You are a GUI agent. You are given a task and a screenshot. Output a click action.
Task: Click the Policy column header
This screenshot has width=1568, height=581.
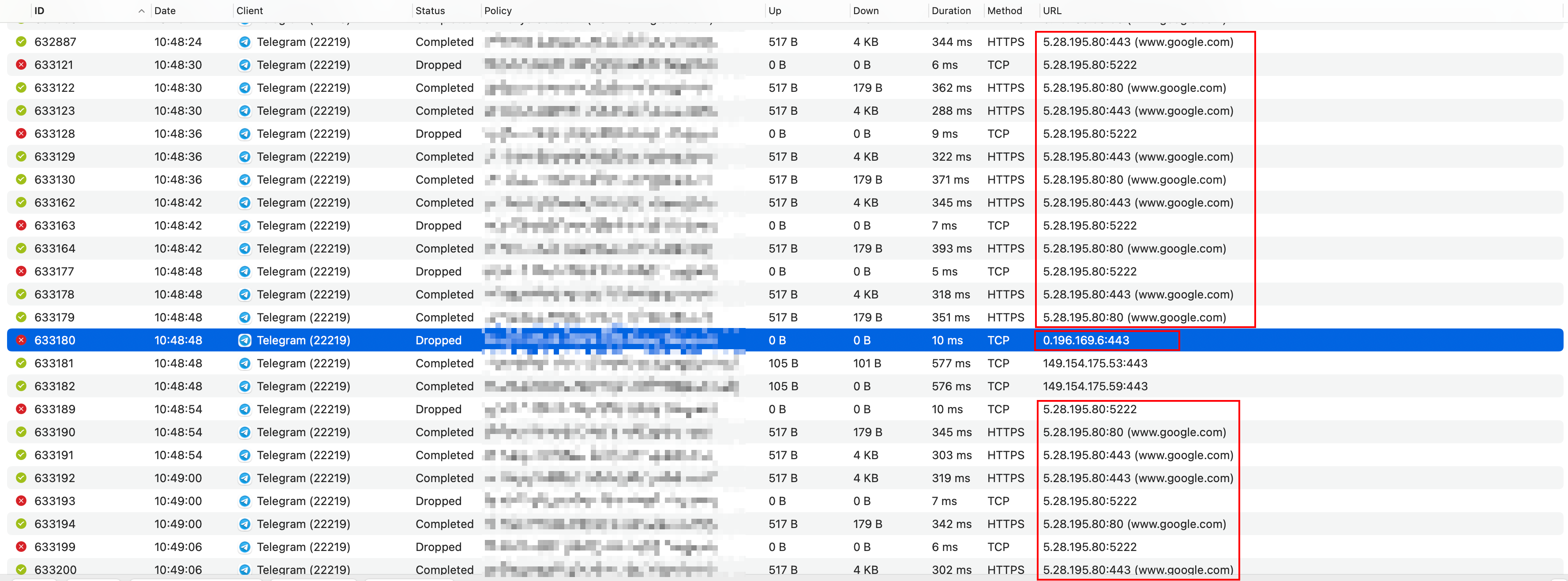click(498, 11)
